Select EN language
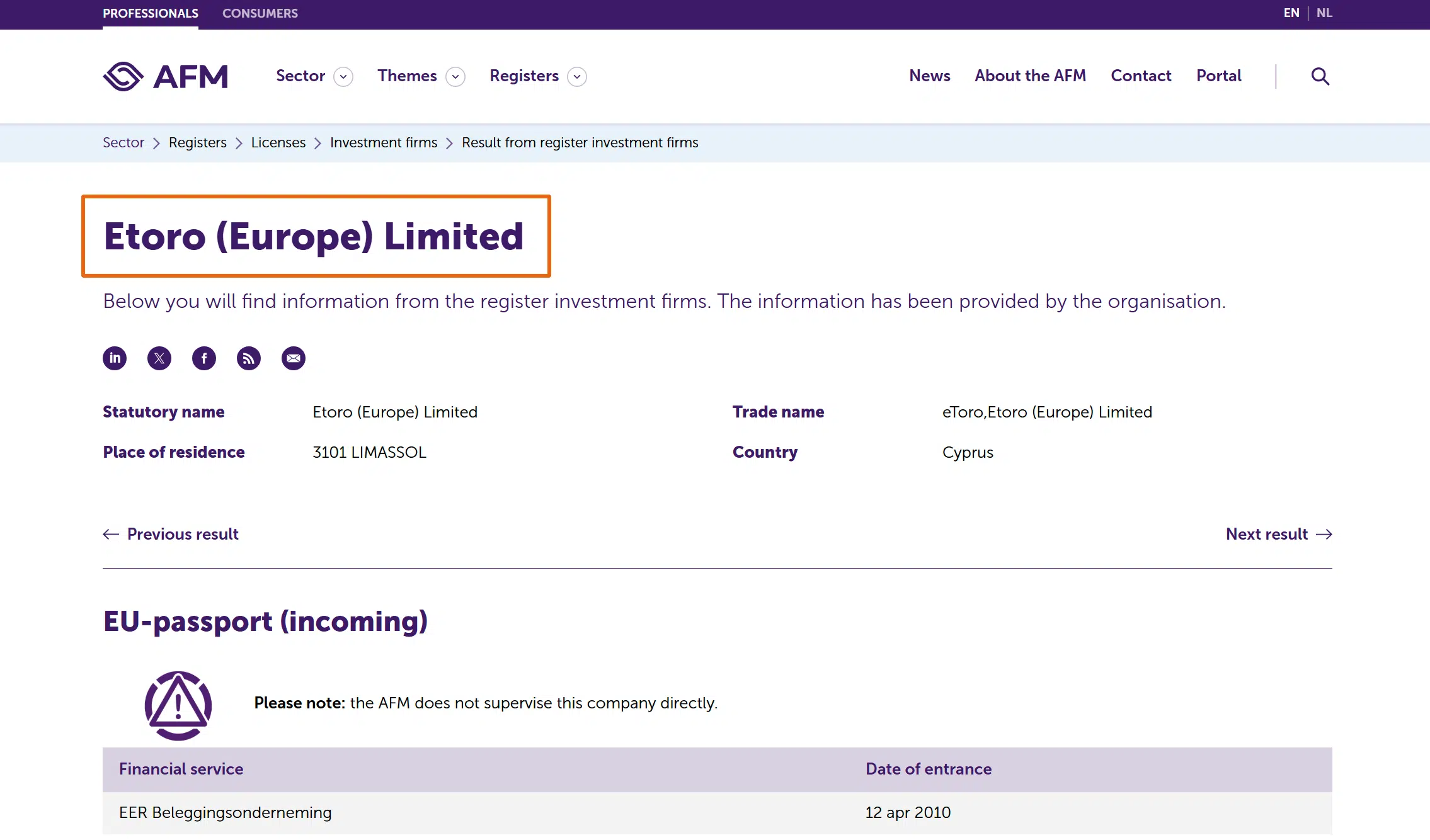 coord(1291,13)
